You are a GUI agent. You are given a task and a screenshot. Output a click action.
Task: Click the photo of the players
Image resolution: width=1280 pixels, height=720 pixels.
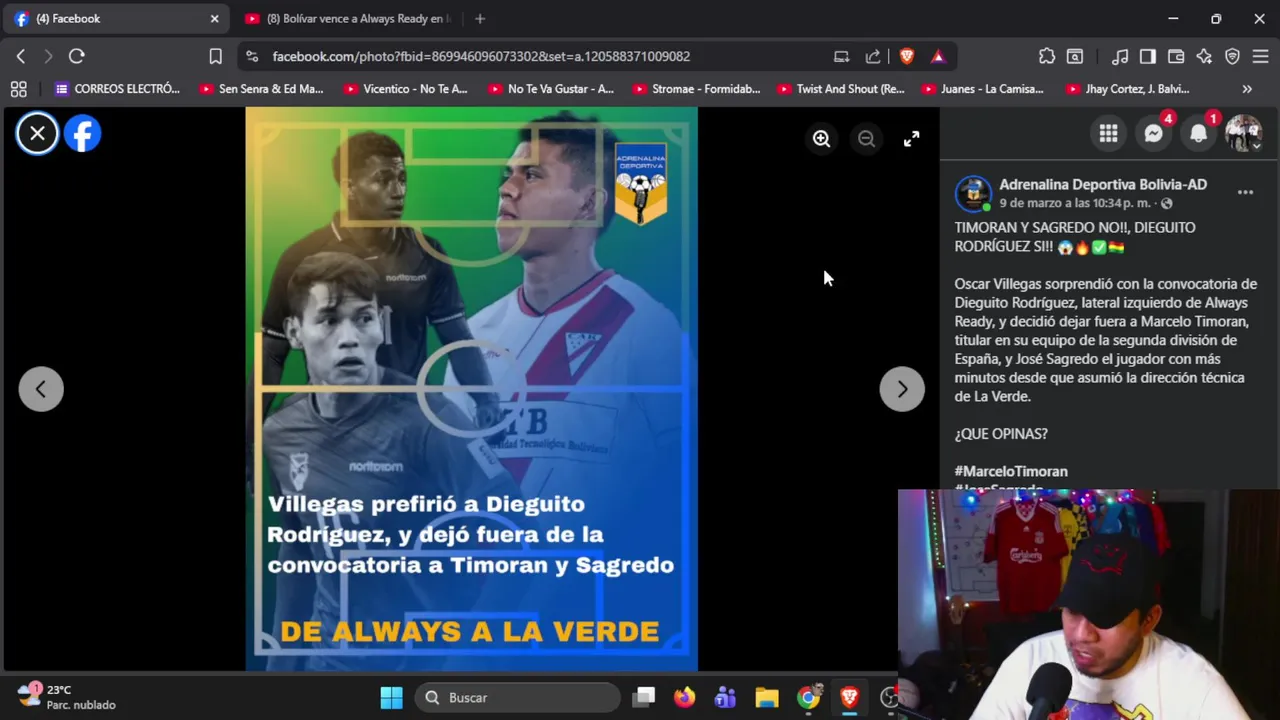[471, 389]
